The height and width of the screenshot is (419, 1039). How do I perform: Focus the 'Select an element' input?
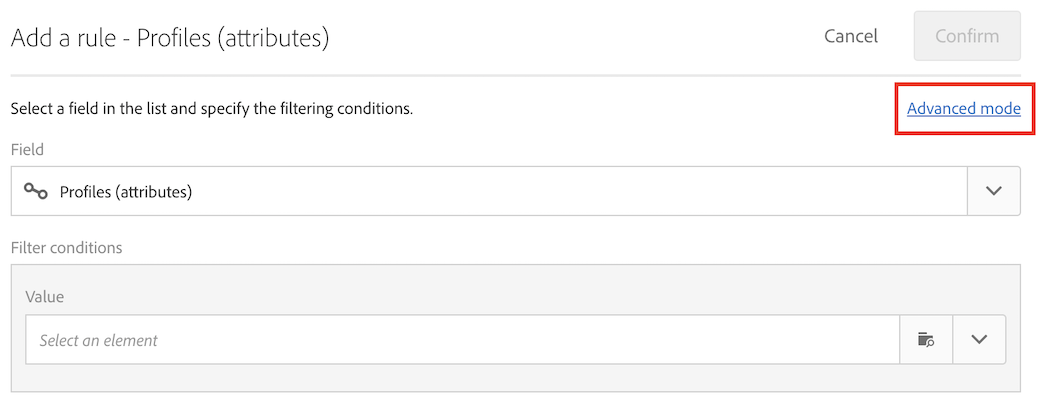pos(300,340)
